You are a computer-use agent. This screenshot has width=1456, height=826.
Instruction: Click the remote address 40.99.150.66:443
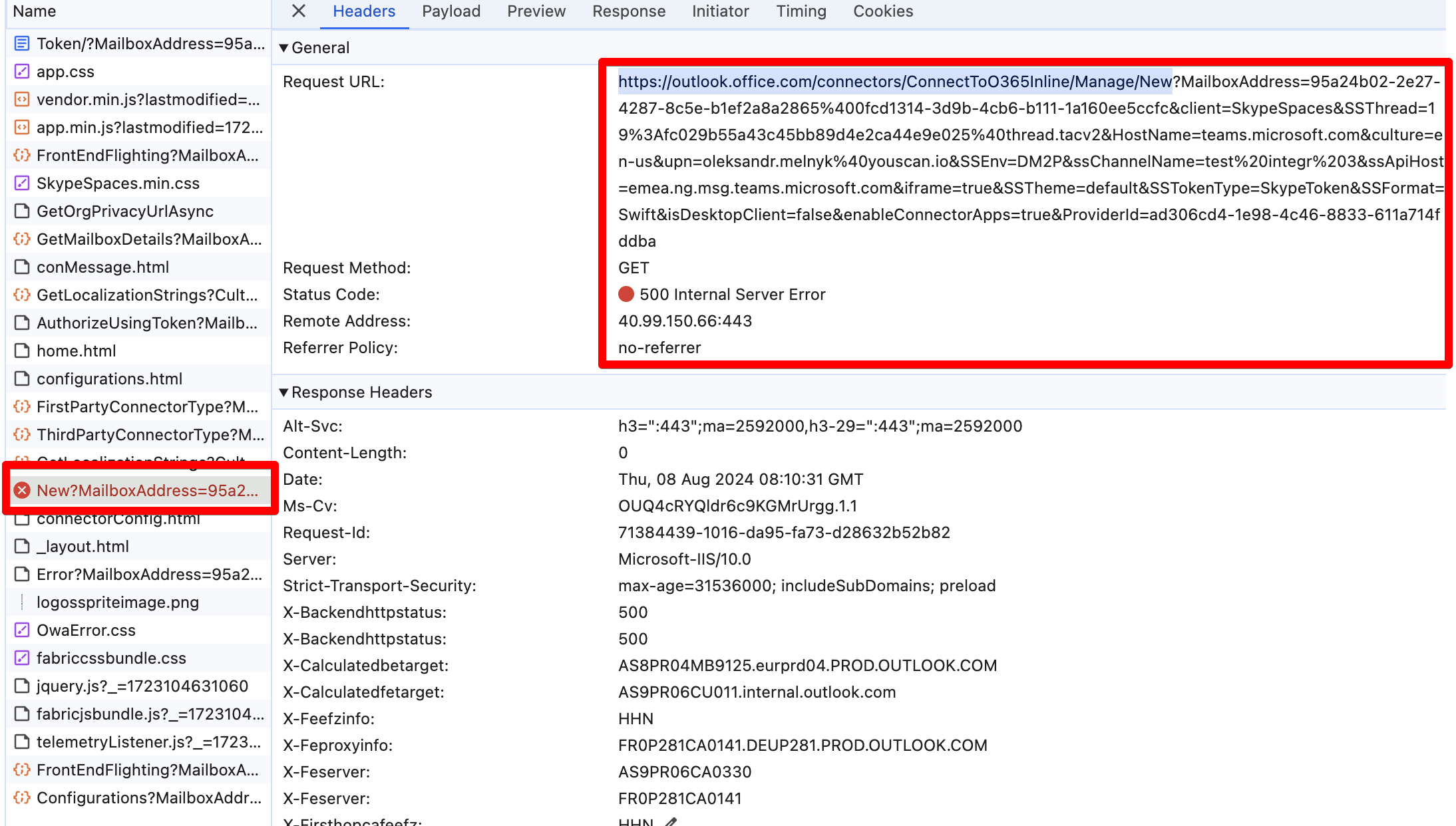(685, 321)
